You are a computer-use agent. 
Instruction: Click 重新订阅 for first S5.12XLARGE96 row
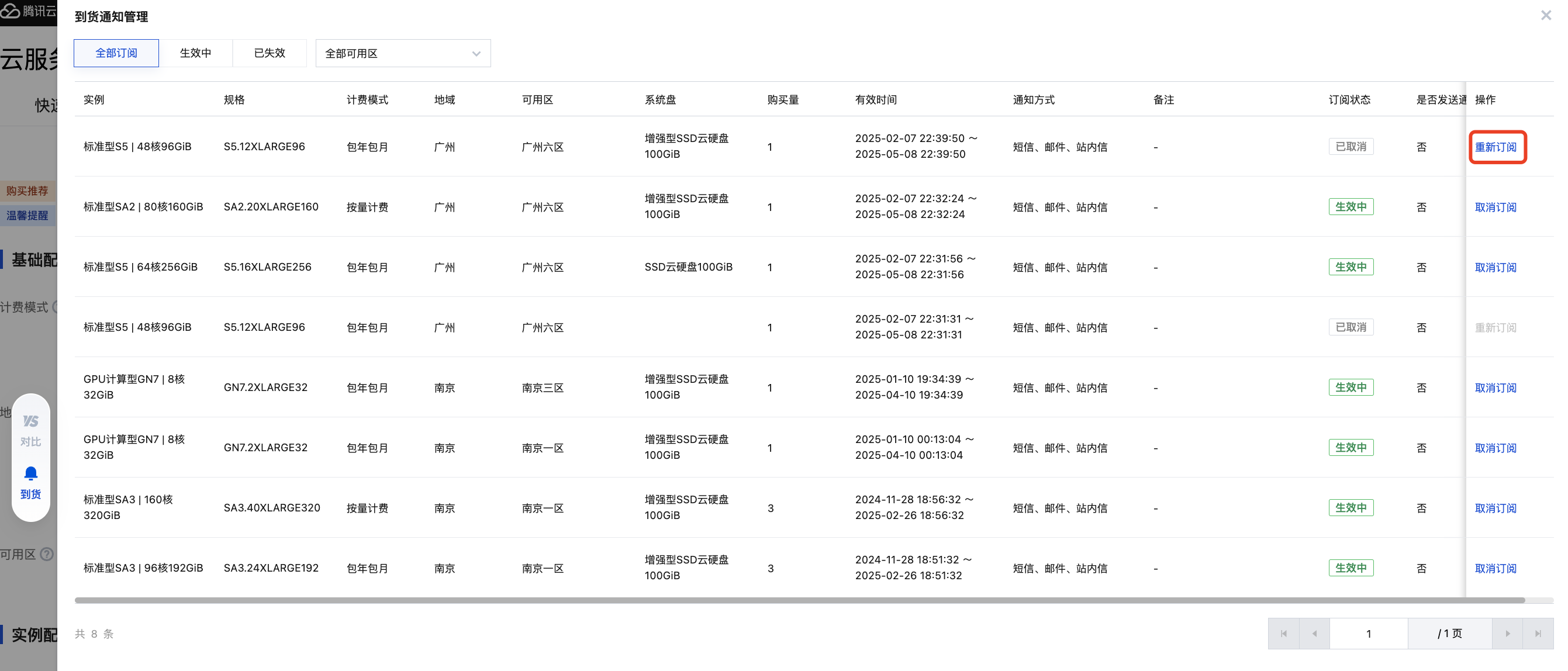[x=1496, y=147]
